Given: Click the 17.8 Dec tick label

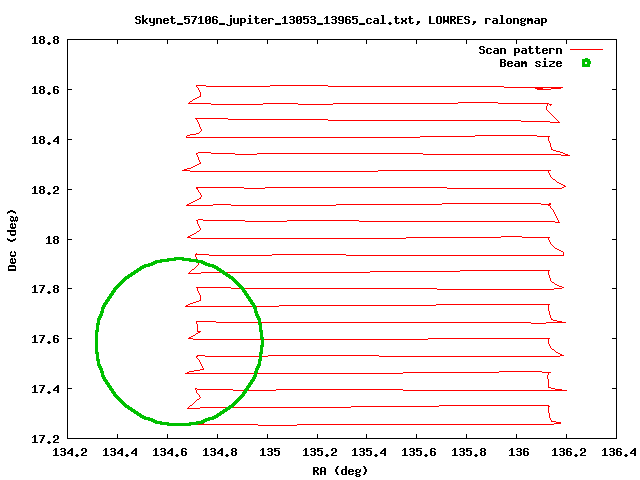Looking at the screenshot, I should pos(45,289).
